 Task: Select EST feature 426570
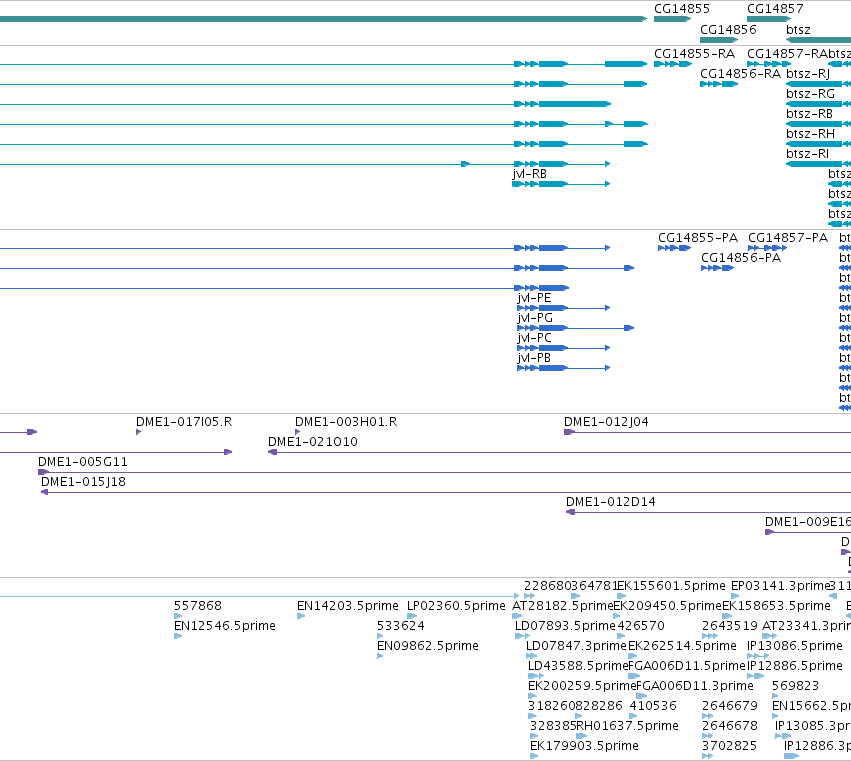pyautogui.click(x=621, y=636)
